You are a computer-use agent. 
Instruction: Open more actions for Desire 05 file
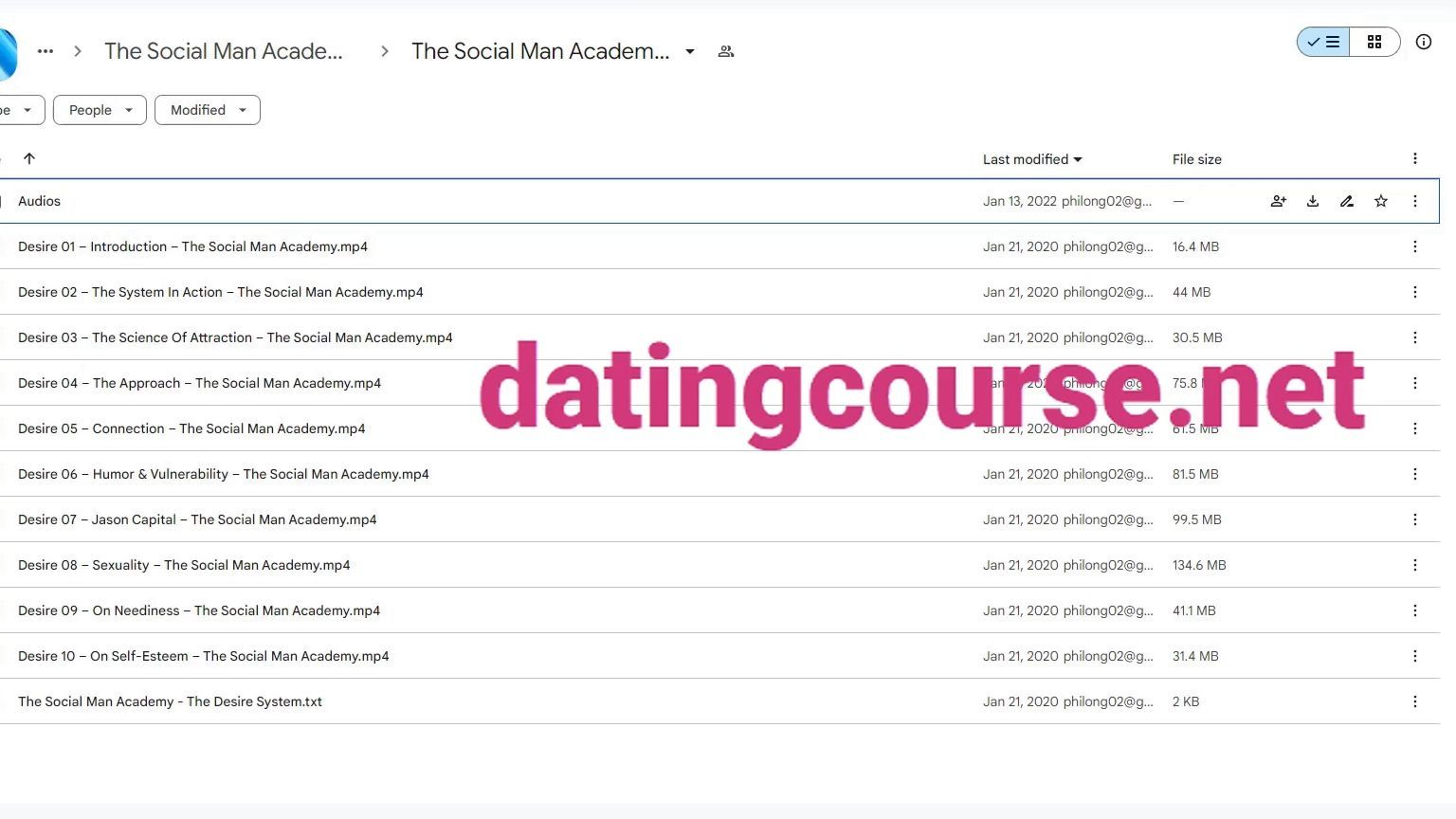tap(1415, 428)
